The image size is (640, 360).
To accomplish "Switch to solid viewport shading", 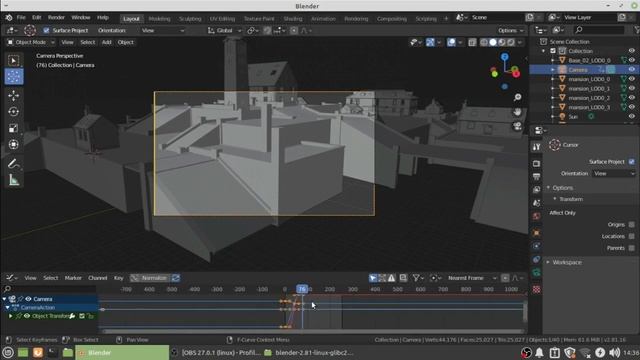I will pyautogui.click(x=493, y=42).
